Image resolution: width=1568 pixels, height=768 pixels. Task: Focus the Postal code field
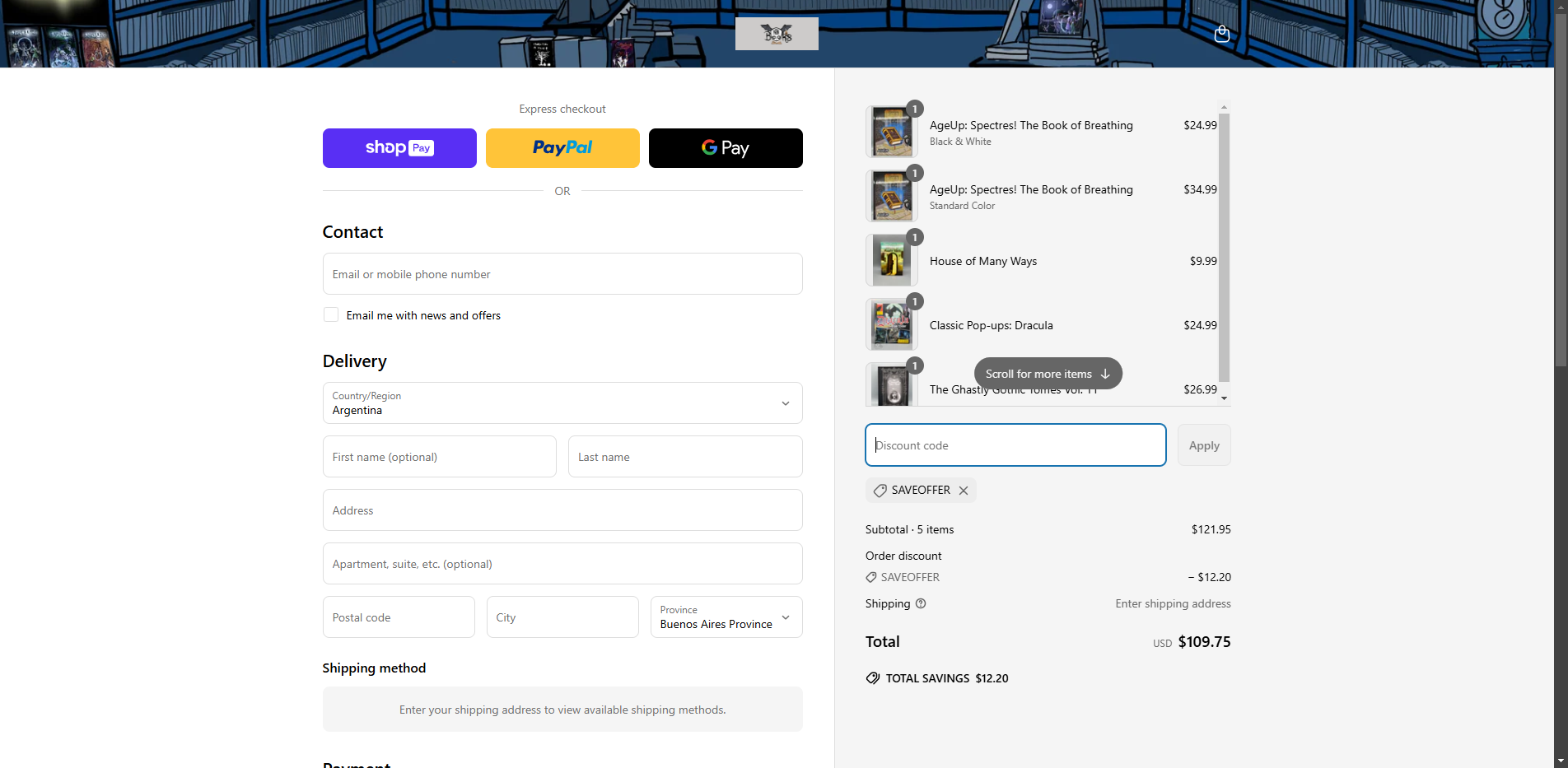[x=399, y=617]
